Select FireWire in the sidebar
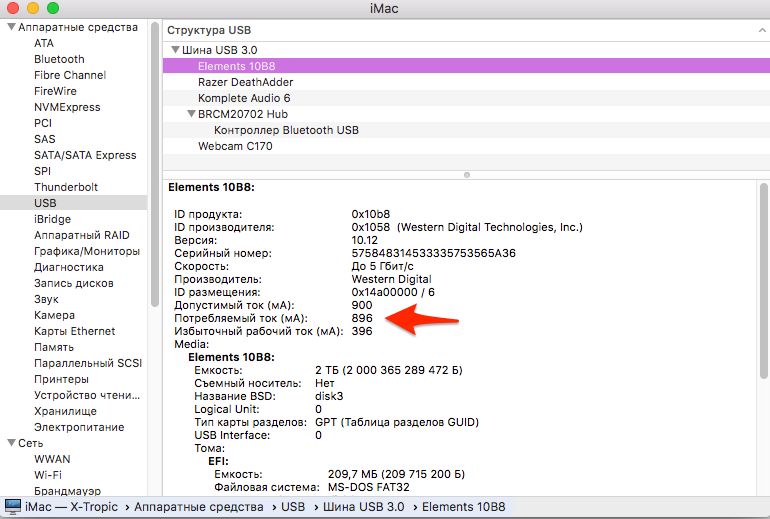 point(55,91)
